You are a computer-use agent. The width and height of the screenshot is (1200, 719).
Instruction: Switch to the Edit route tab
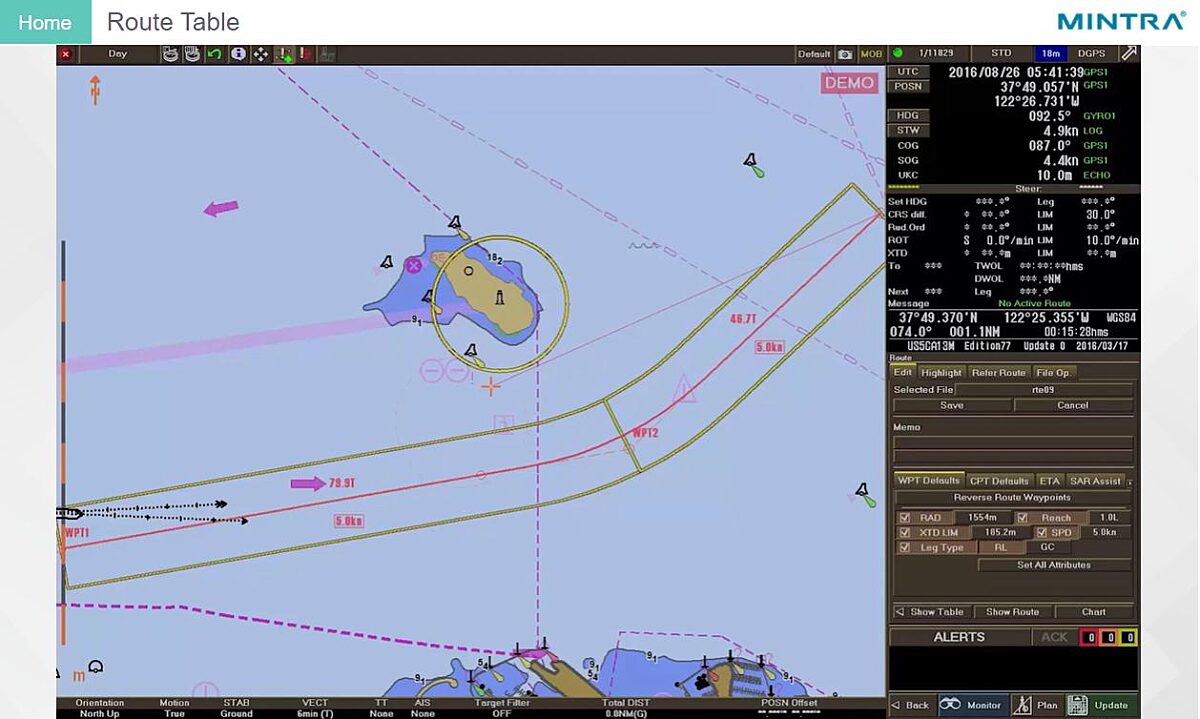click(x=902, y=372)
